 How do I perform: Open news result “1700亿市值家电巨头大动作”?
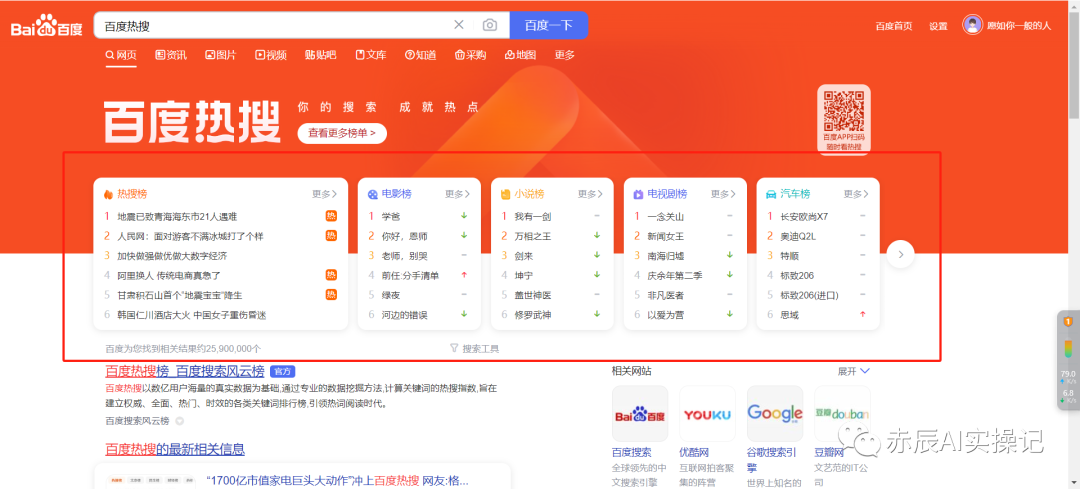pos(337,481)
